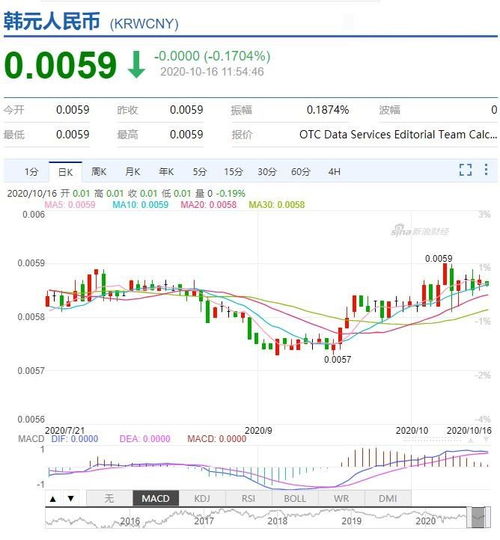This screenshot has height=540, width=500.
Task: Show the WR indicator
Action: click(341, 498)
